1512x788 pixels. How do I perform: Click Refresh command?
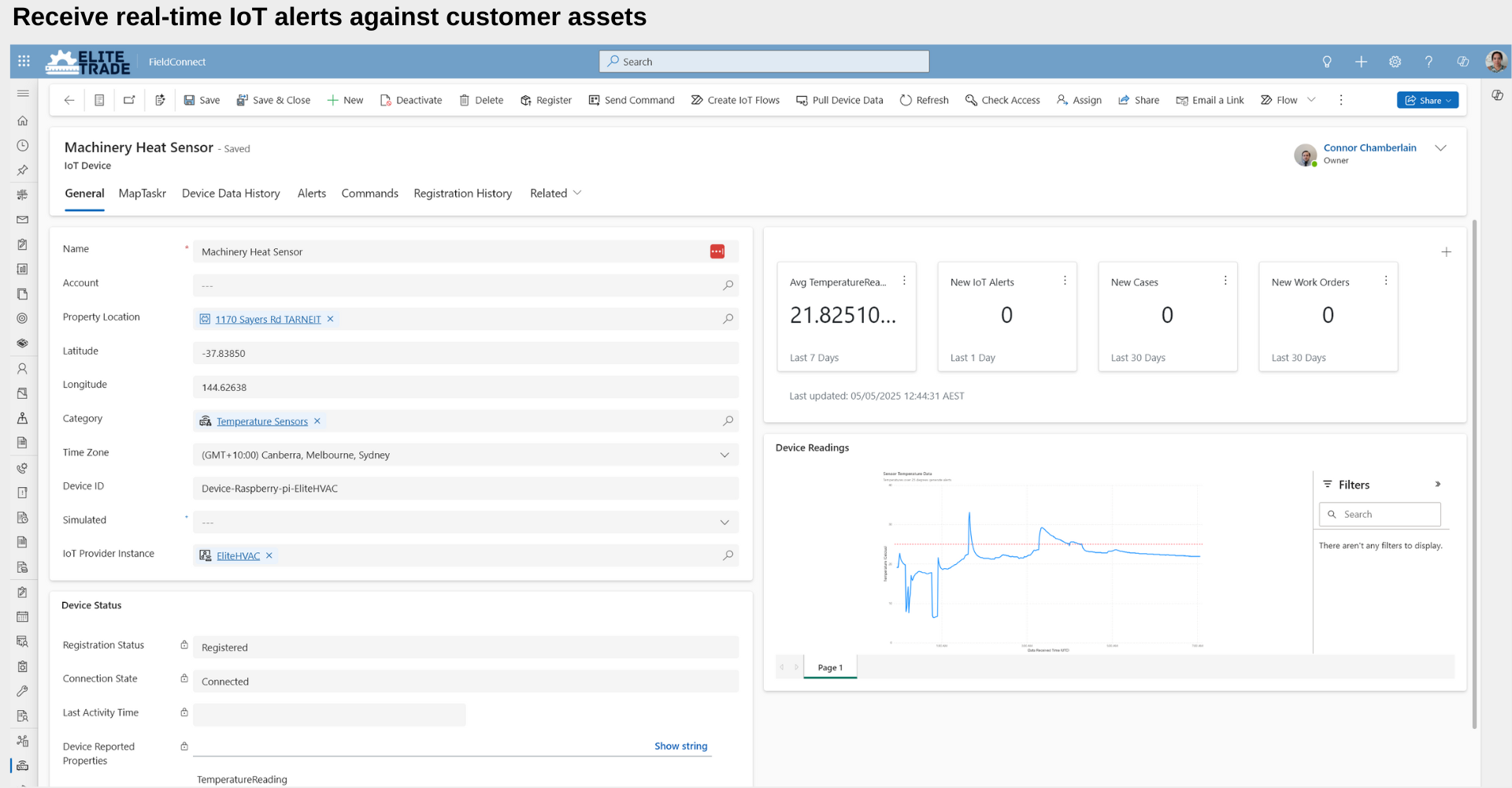tap(925, 100)
